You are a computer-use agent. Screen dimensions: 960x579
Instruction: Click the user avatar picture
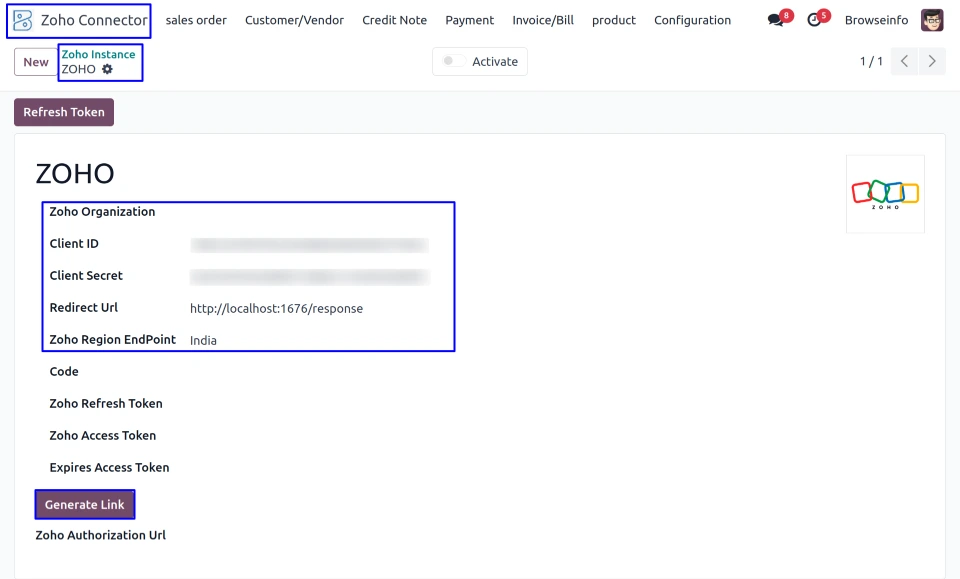click(931, 20)
